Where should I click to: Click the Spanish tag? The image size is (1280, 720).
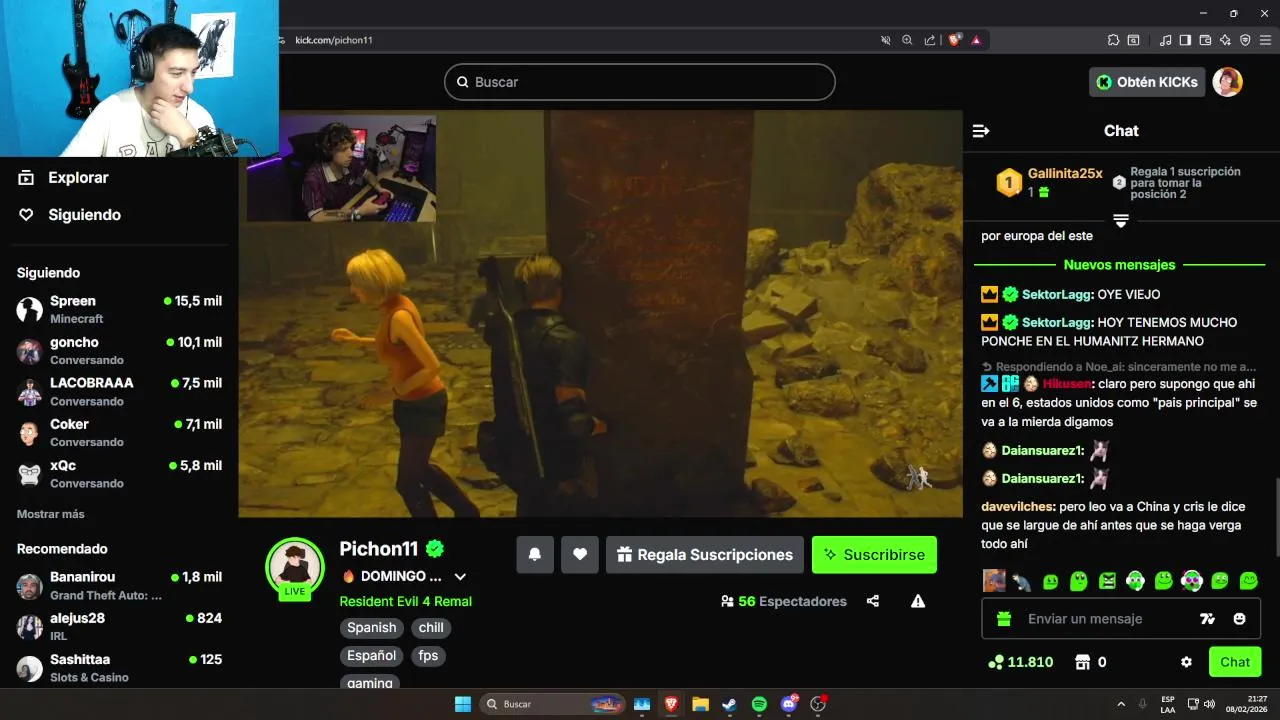point(372,628)
